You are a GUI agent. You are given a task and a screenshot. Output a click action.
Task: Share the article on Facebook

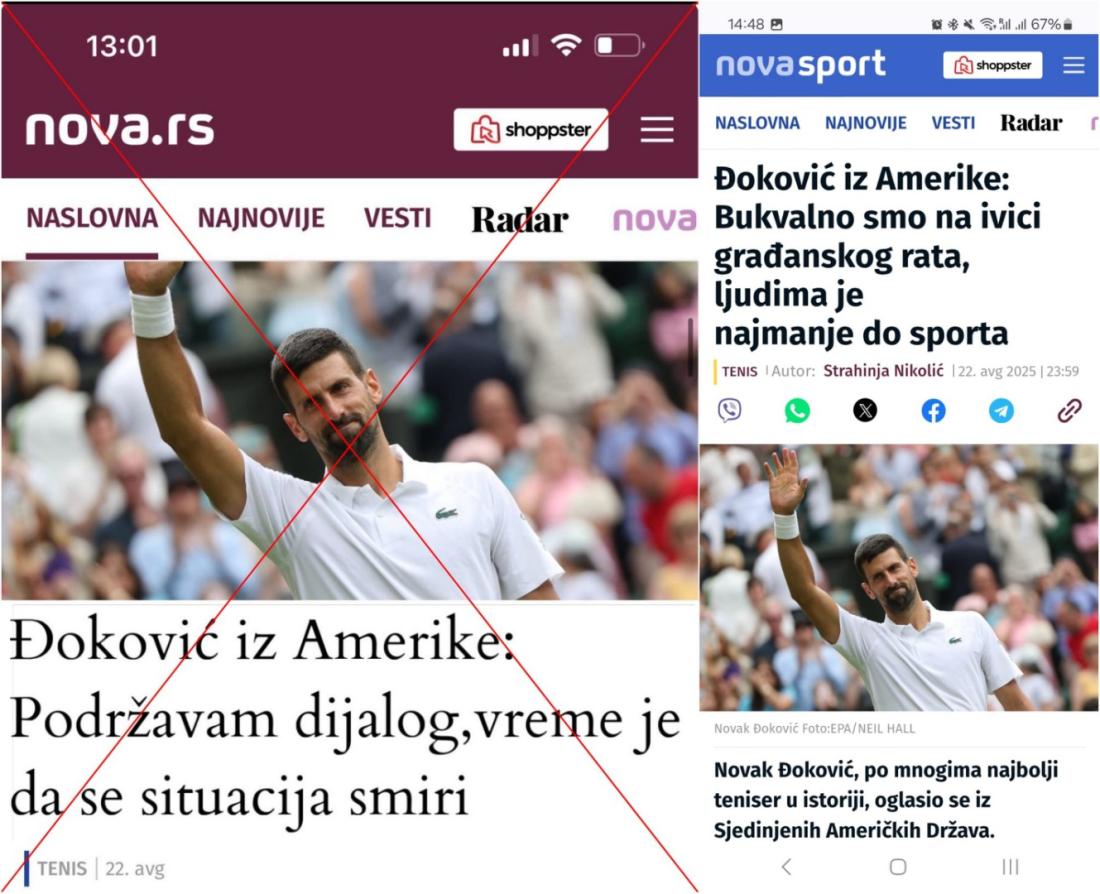[933, 411]
